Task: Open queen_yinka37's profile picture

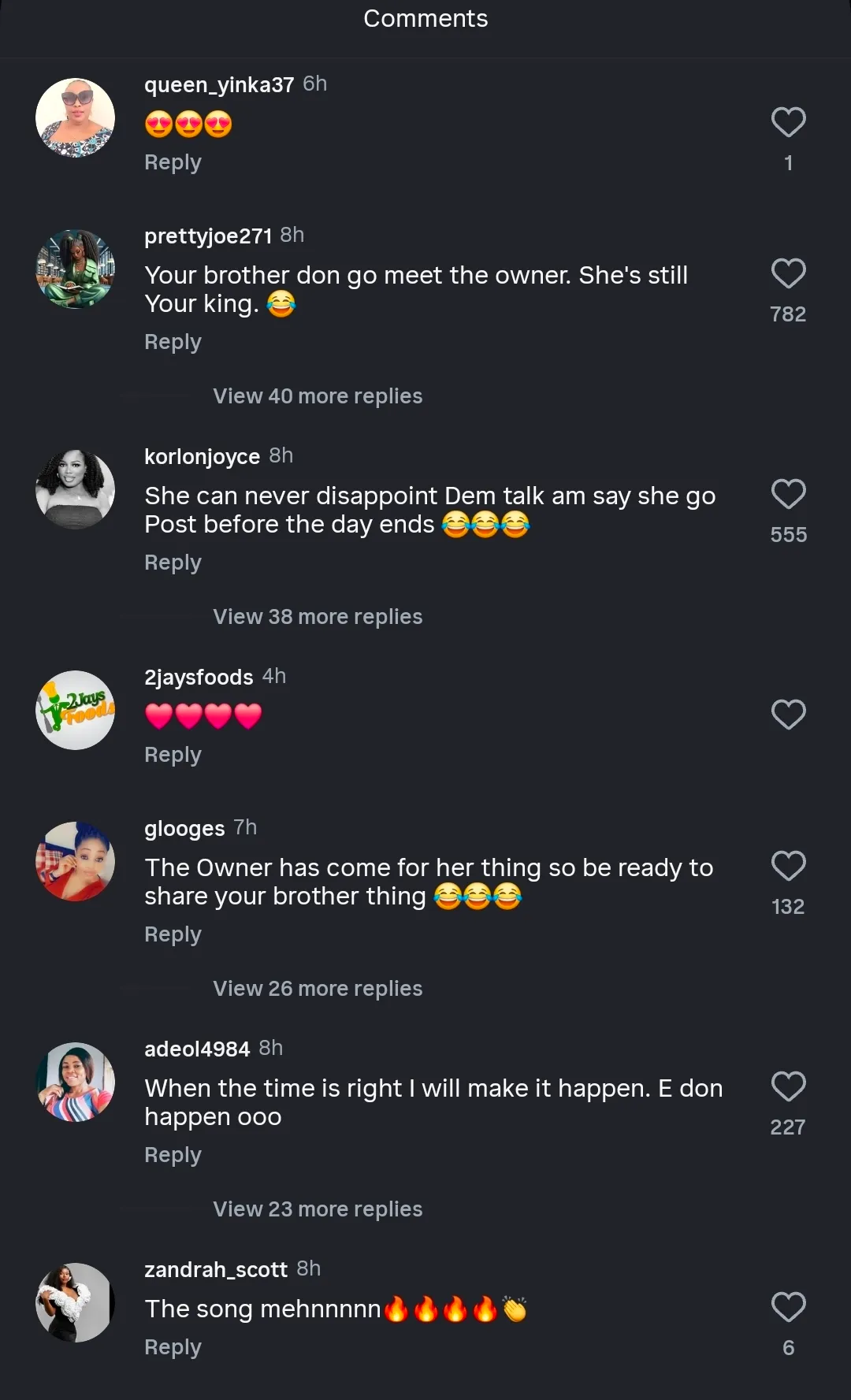Action: (76, 117)
